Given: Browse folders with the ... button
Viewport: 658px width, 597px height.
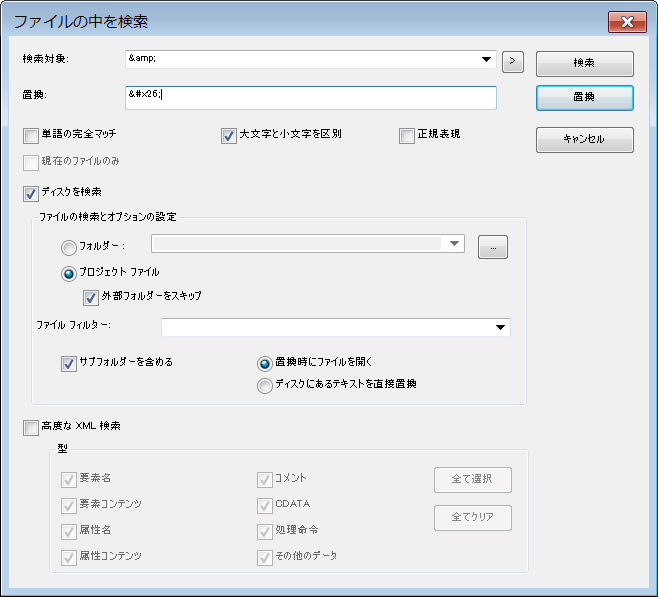Looking at the screenshot, I should click(x=493, y=247).
